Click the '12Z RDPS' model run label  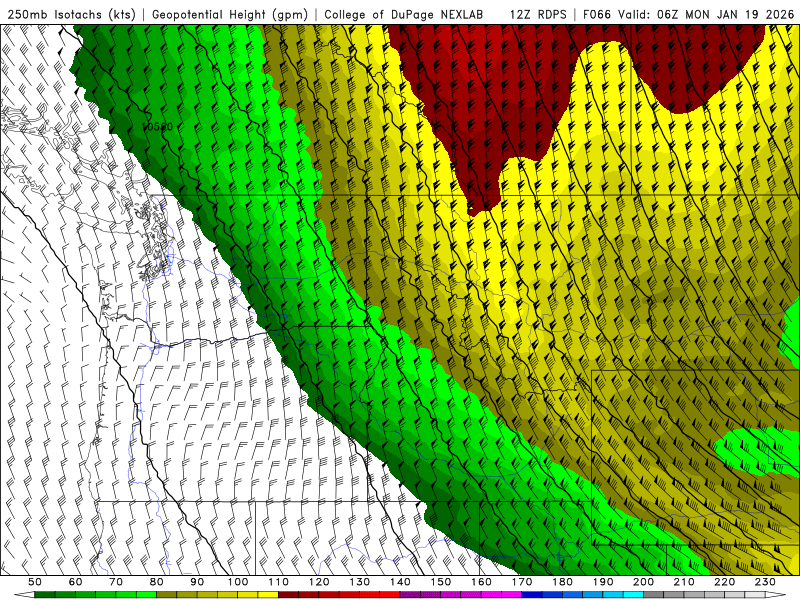tap(538, 15)
